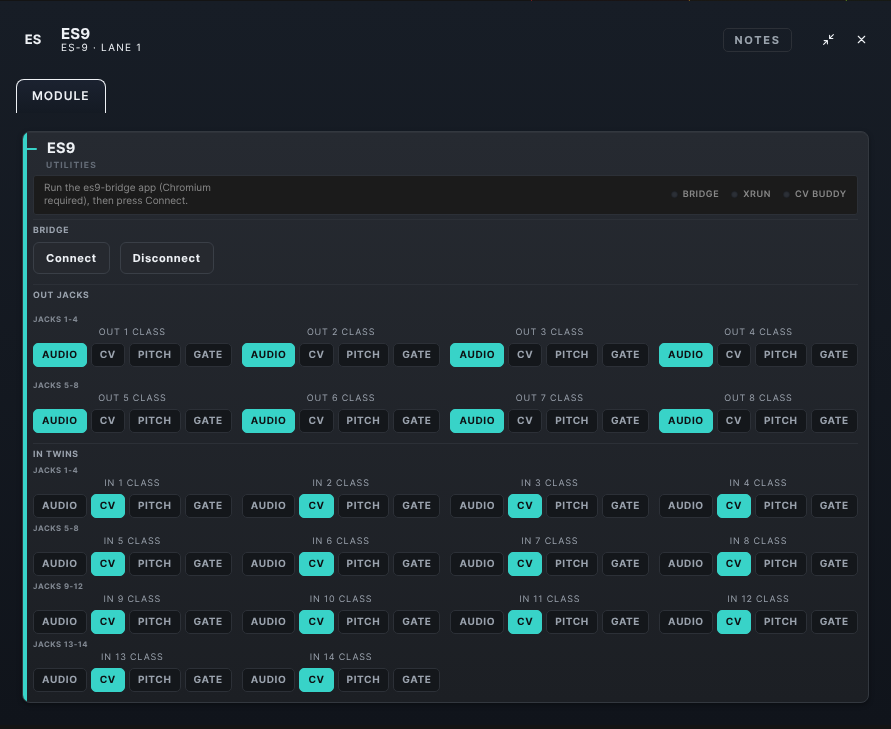The image size is (891, 729).
Task: Set OUT 1 class to PITCH
Action: click(155, 355)
